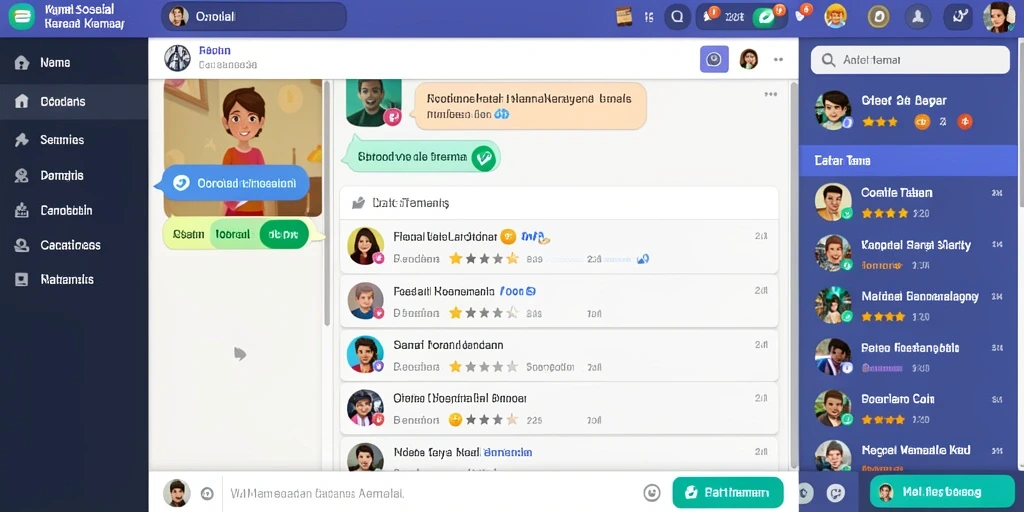The height and width of the screenshot is (512, 1024).
Task: Open the 'Ndase feiya Neail' list row
Action: 559,454
